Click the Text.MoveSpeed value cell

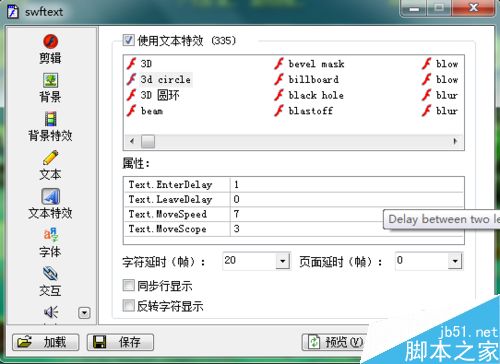pyautogui.click(x=347, y=214)
